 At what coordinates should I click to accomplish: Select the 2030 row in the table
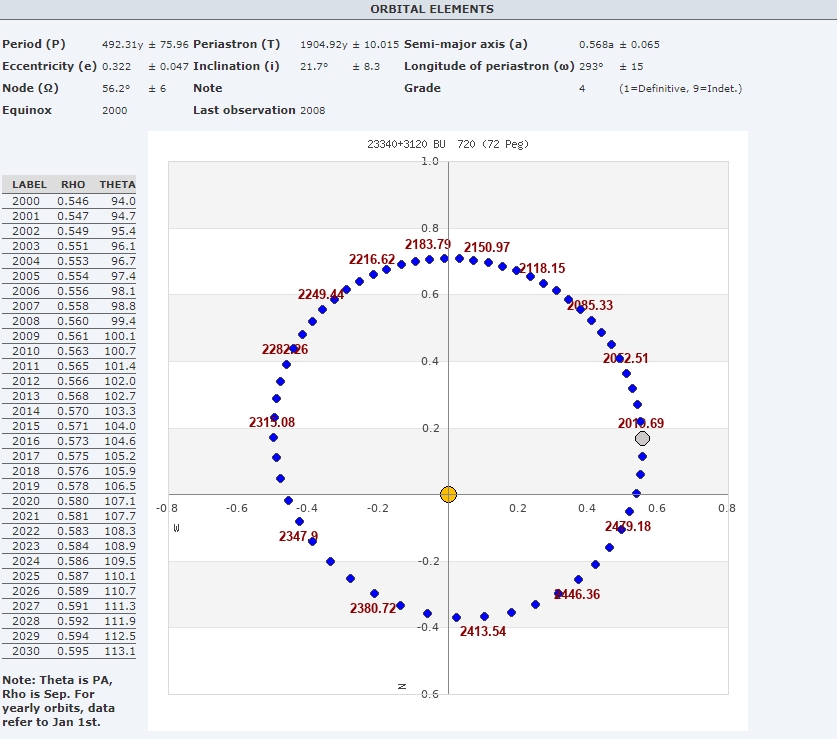(x=70, y=651)
